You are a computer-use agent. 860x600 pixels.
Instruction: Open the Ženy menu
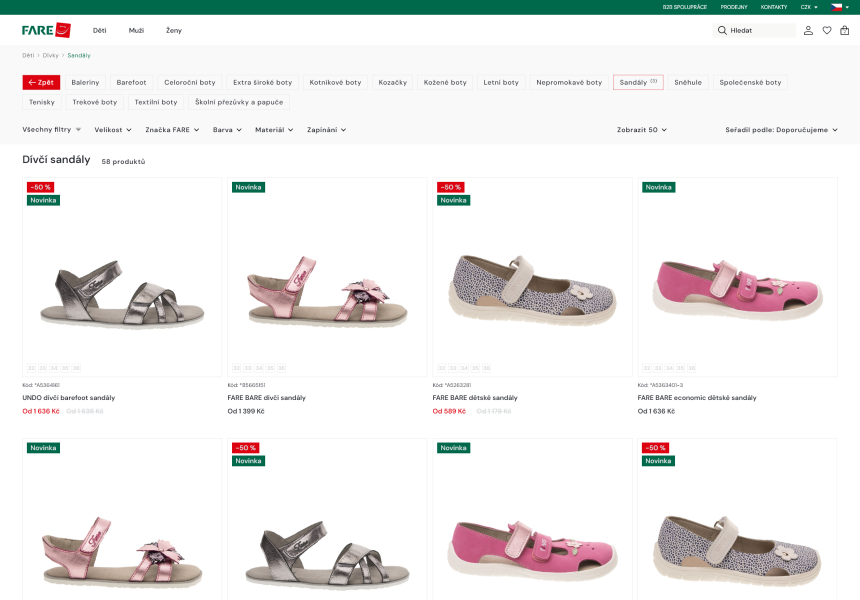174,31
